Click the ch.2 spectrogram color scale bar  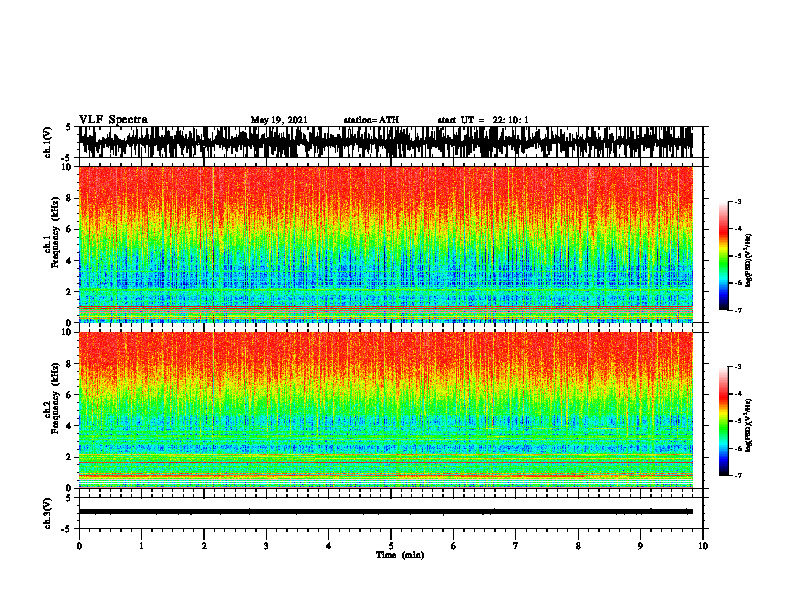click(724, 421)
